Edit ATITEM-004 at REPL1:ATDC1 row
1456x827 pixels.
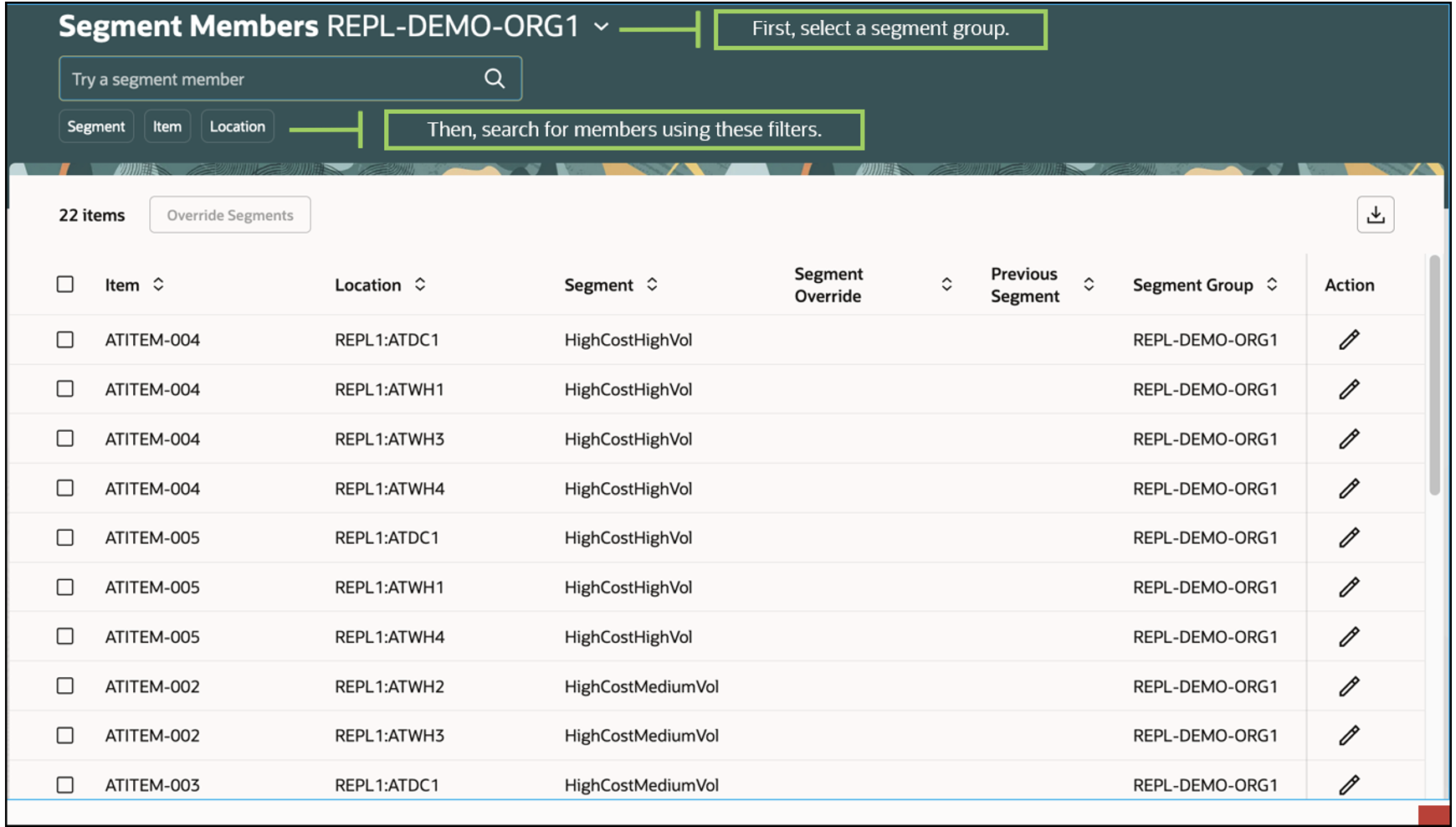click(x=1349, y=340)
